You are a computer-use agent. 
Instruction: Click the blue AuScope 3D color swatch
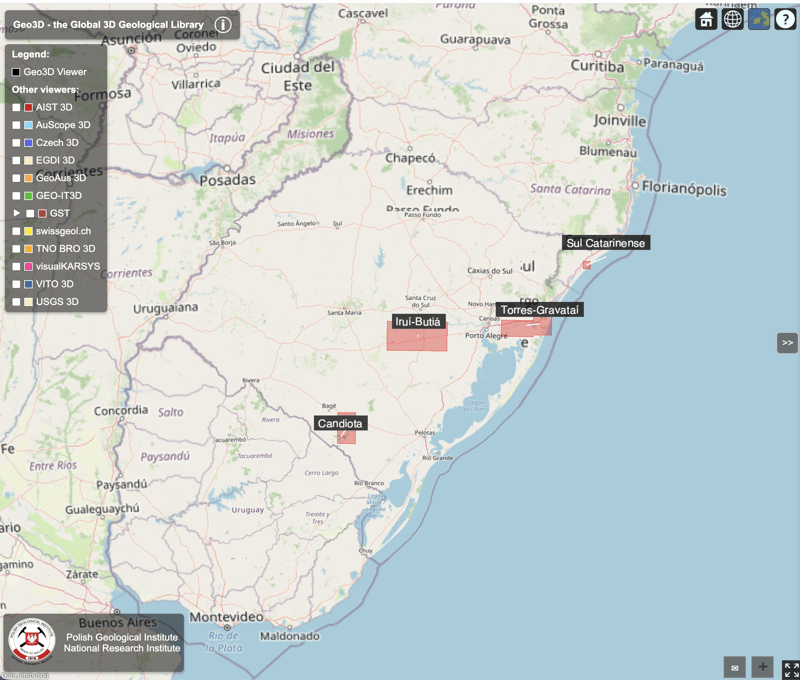(29, 125)
